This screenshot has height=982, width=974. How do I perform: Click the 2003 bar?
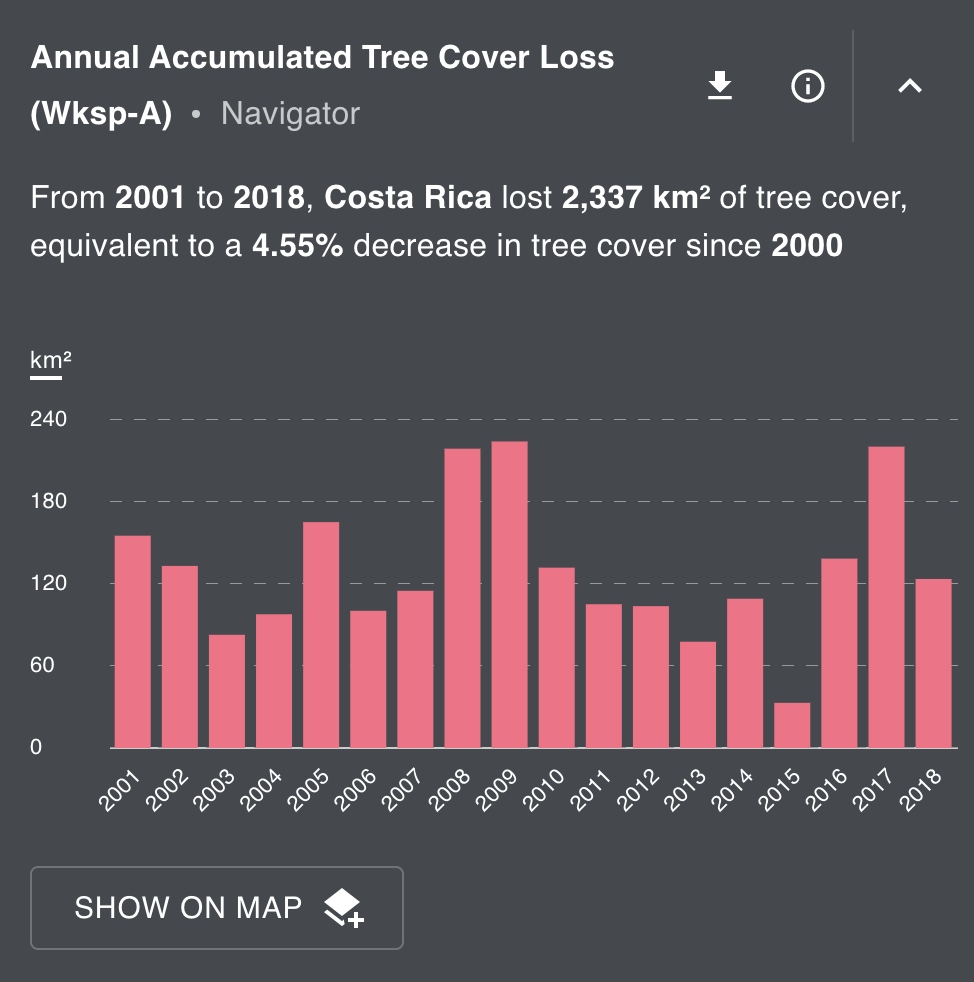(227, 691)
